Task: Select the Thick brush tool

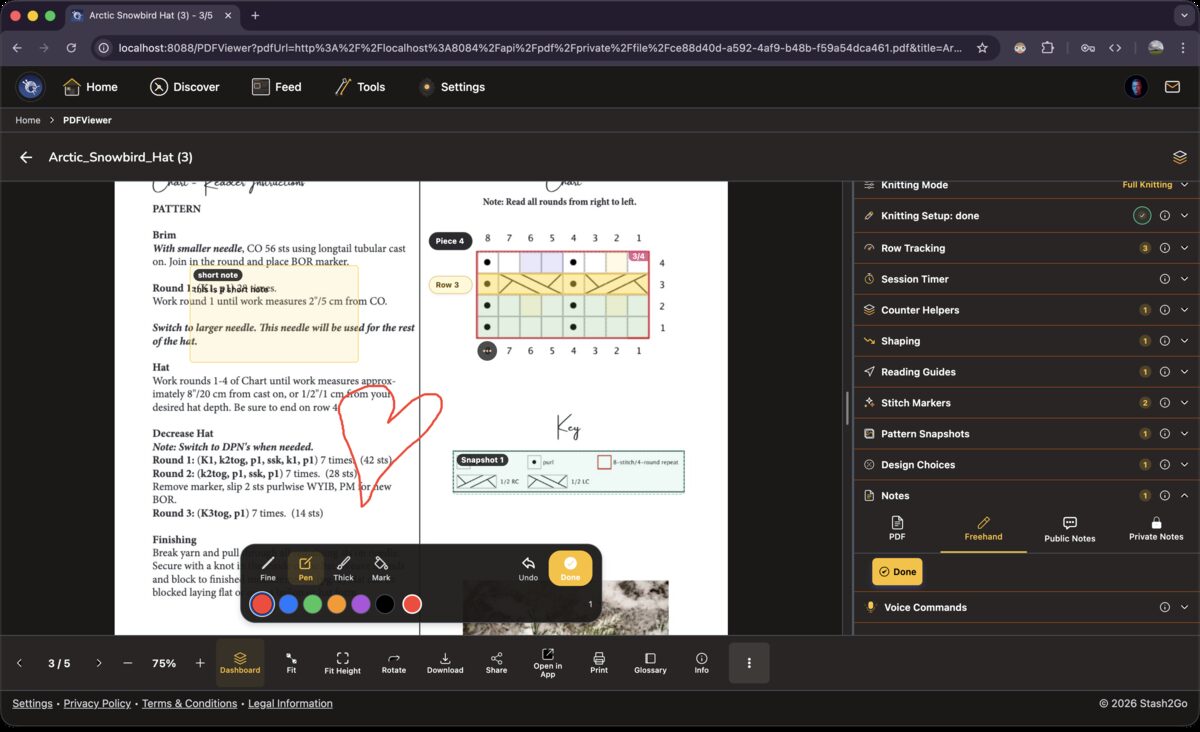Action: [x=343, y=568]
